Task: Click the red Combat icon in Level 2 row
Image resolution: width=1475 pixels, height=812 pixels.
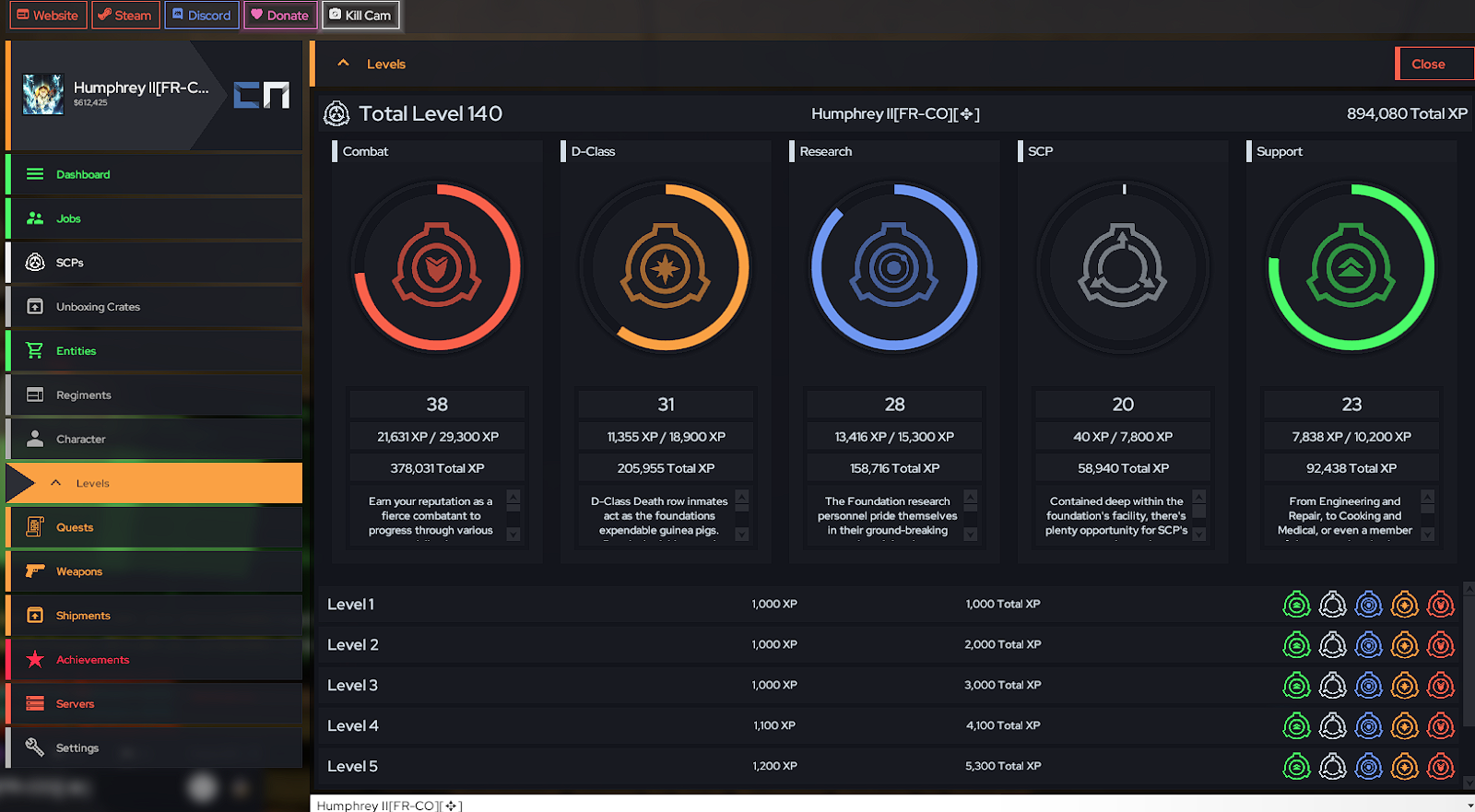Action: (x=1441, y=645)
